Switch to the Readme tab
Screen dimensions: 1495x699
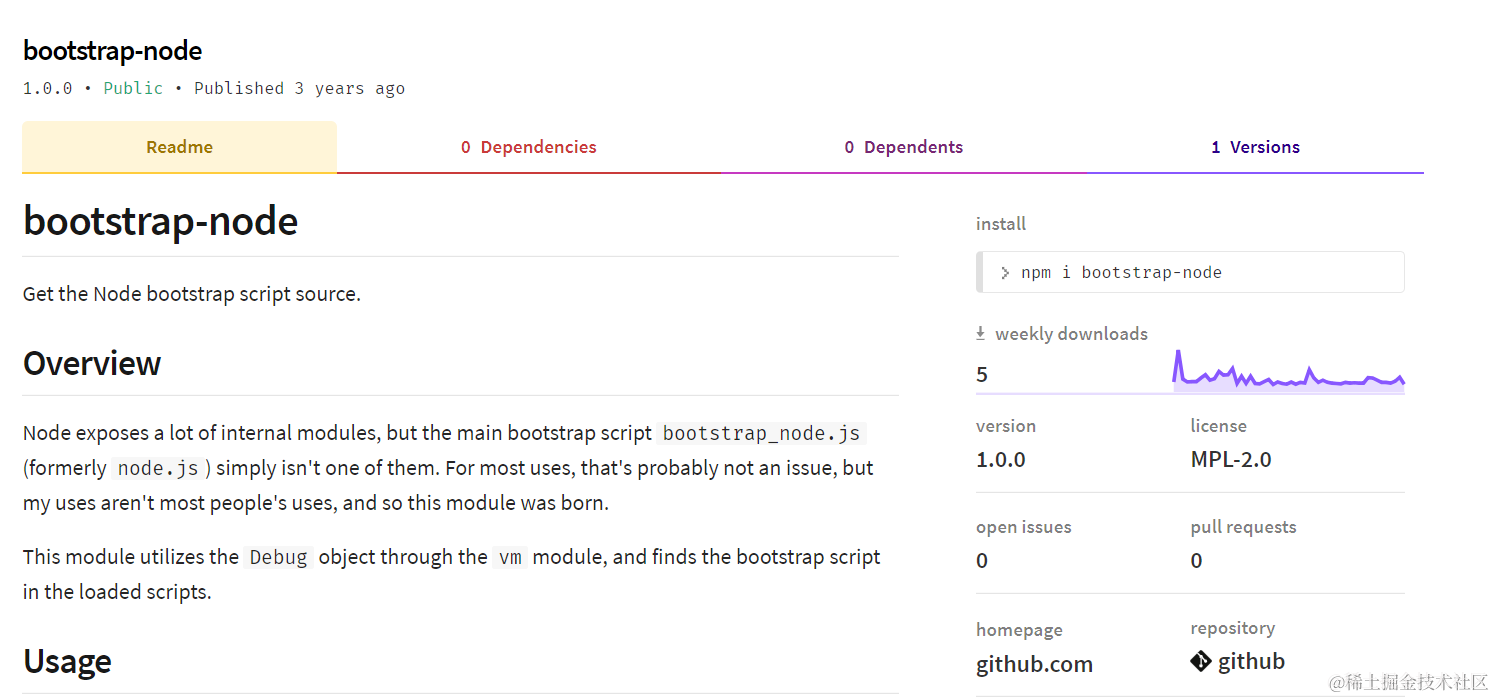coord(179,146)
